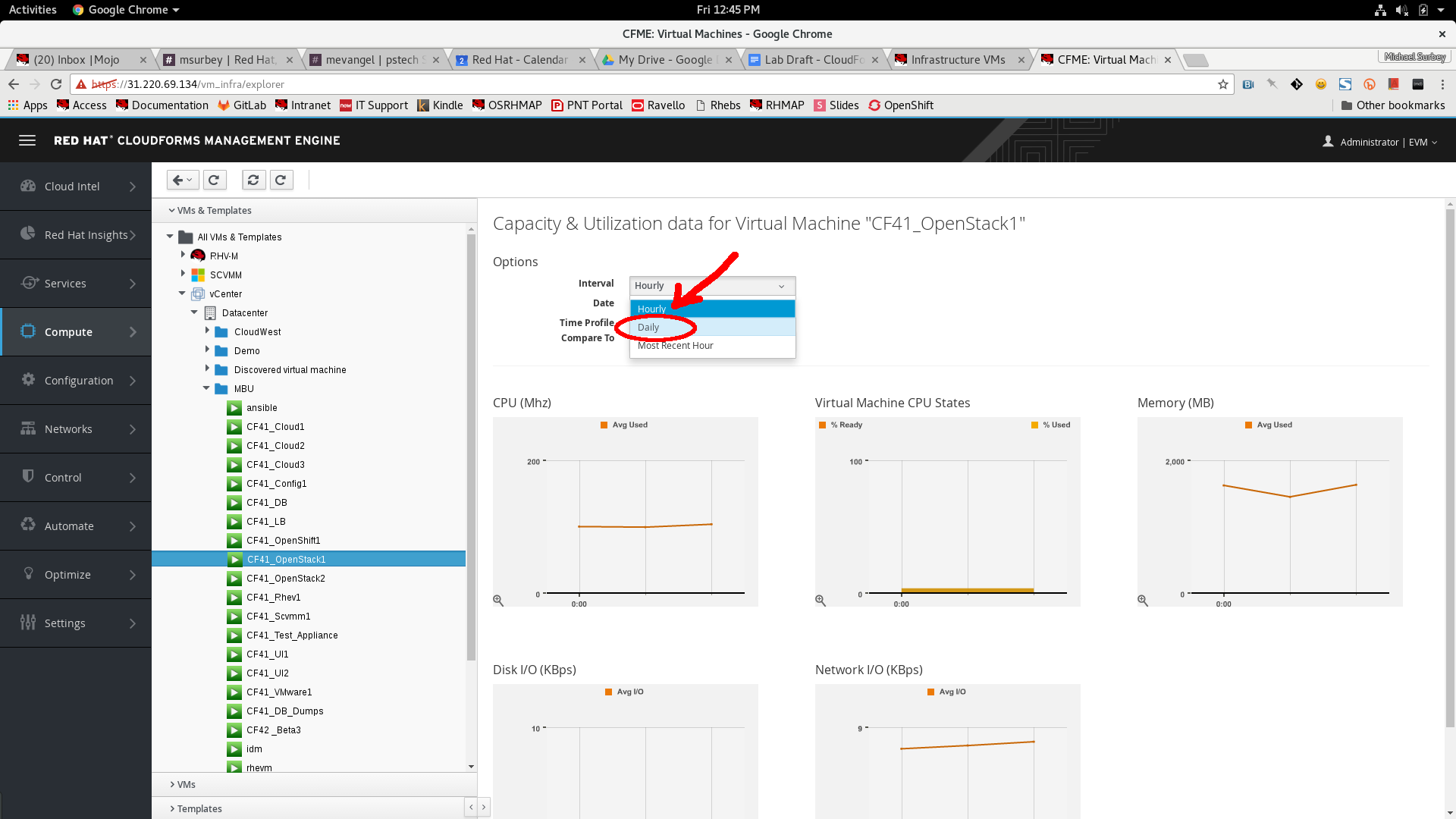Viewport: 1456px width, 819px height.
Task: Click the % Ready legend swatch
Action: pyautogui.click(x=822, y=425)
